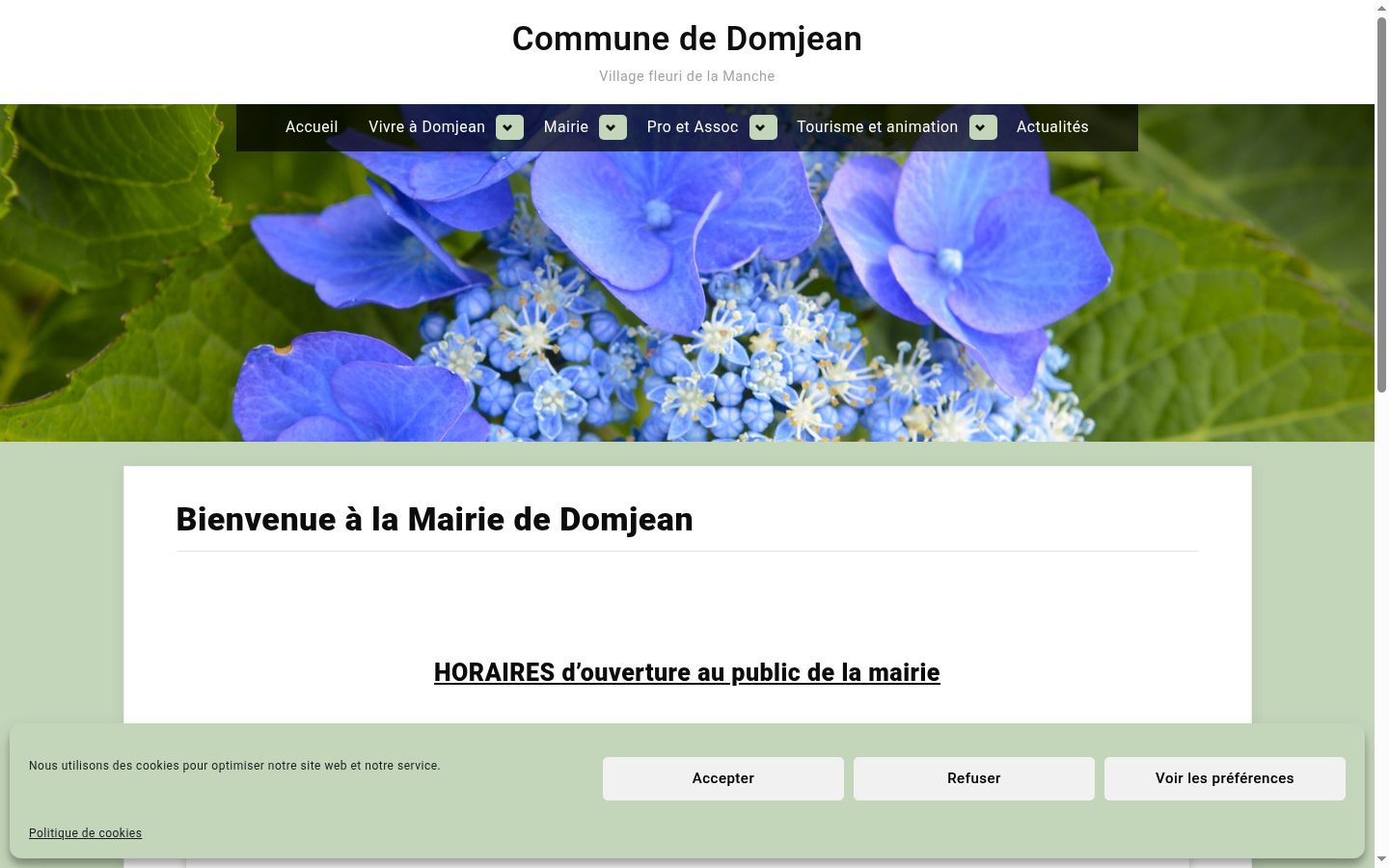
Task: Click the 'Bienvenue à la Mairie de Domjean' heading
Action: tap(434, 520)
